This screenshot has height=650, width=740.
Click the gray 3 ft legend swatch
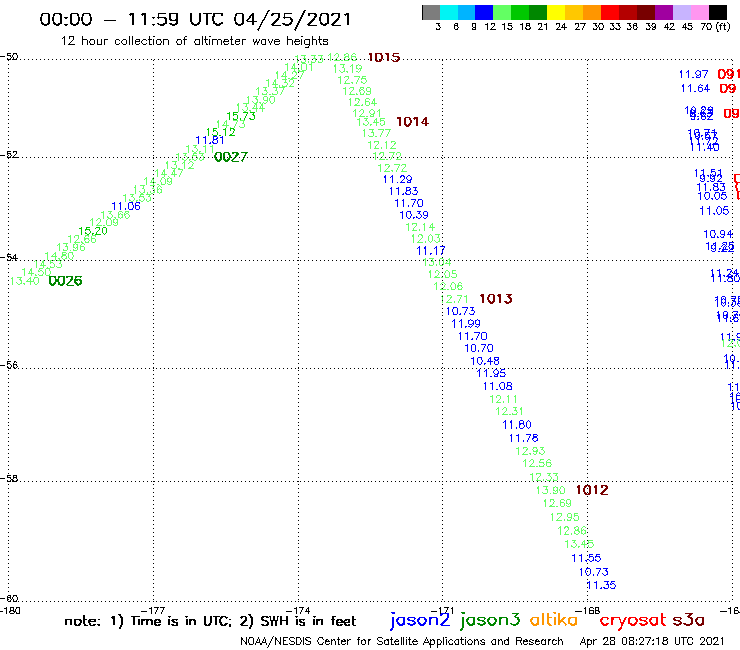tap(431, 12)
